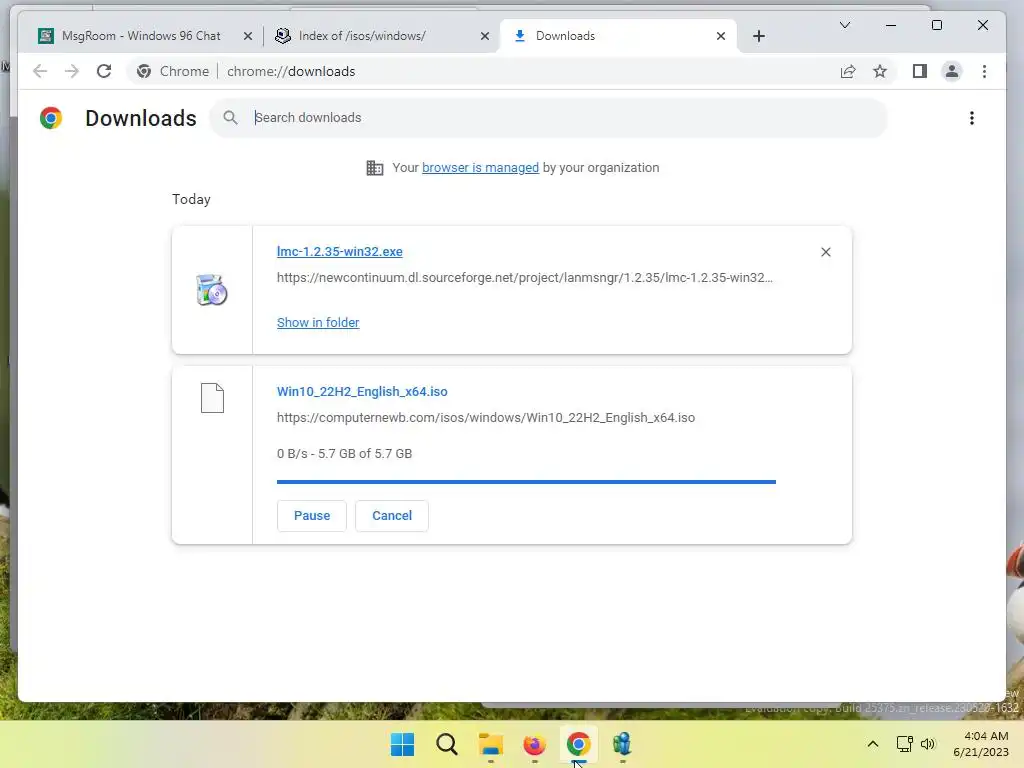Screen dimensions: 1024x768
Task: Reload the Downloads page
Action: 104,71
